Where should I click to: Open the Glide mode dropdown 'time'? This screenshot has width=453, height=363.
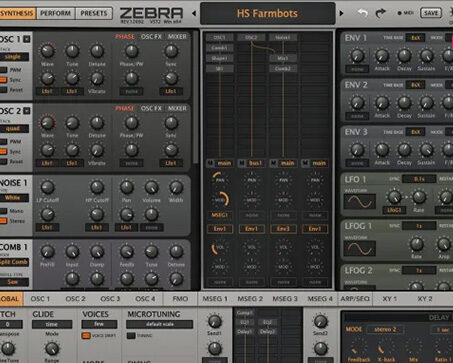click(x=52, y=324)
